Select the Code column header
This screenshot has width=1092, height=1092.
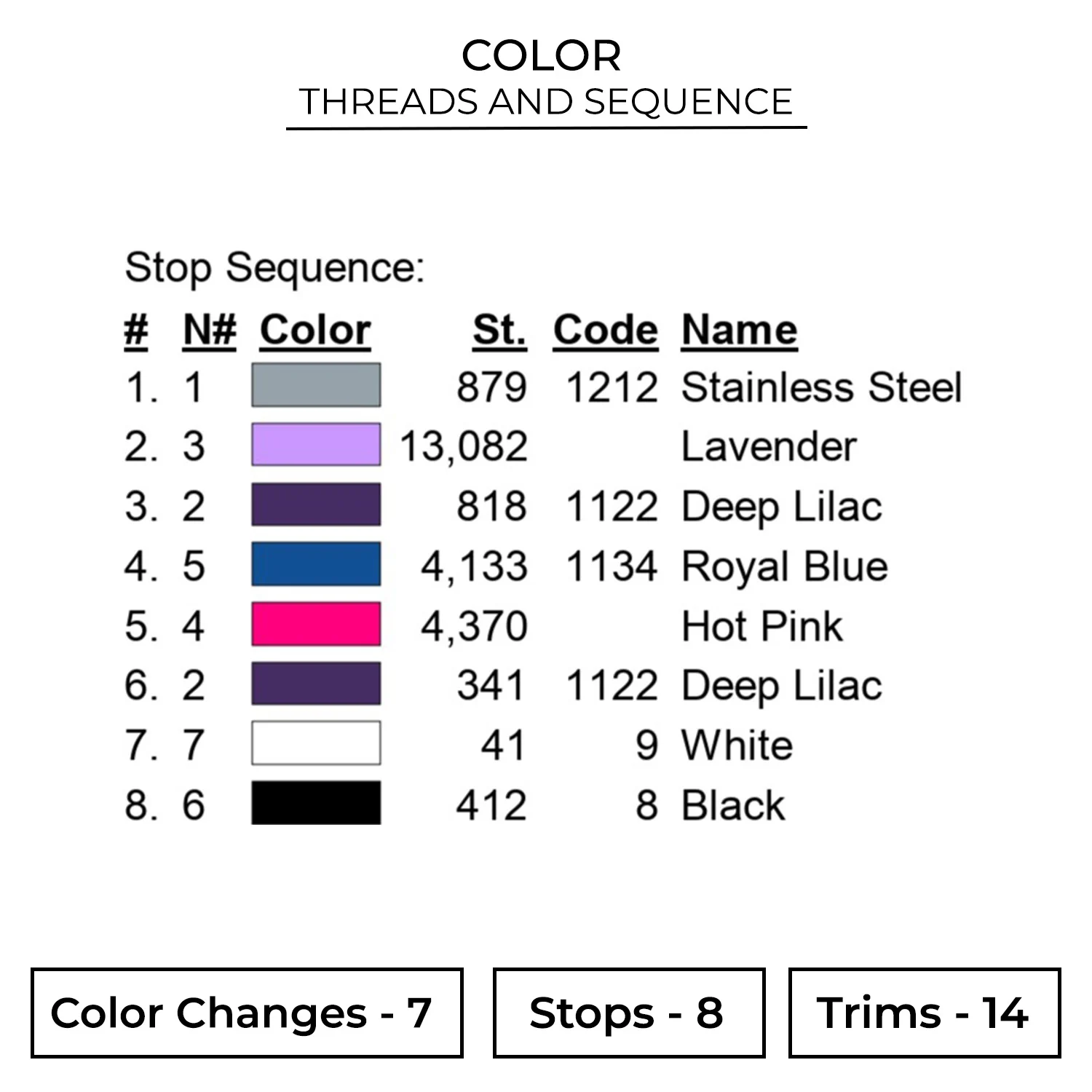pos(605,331)
